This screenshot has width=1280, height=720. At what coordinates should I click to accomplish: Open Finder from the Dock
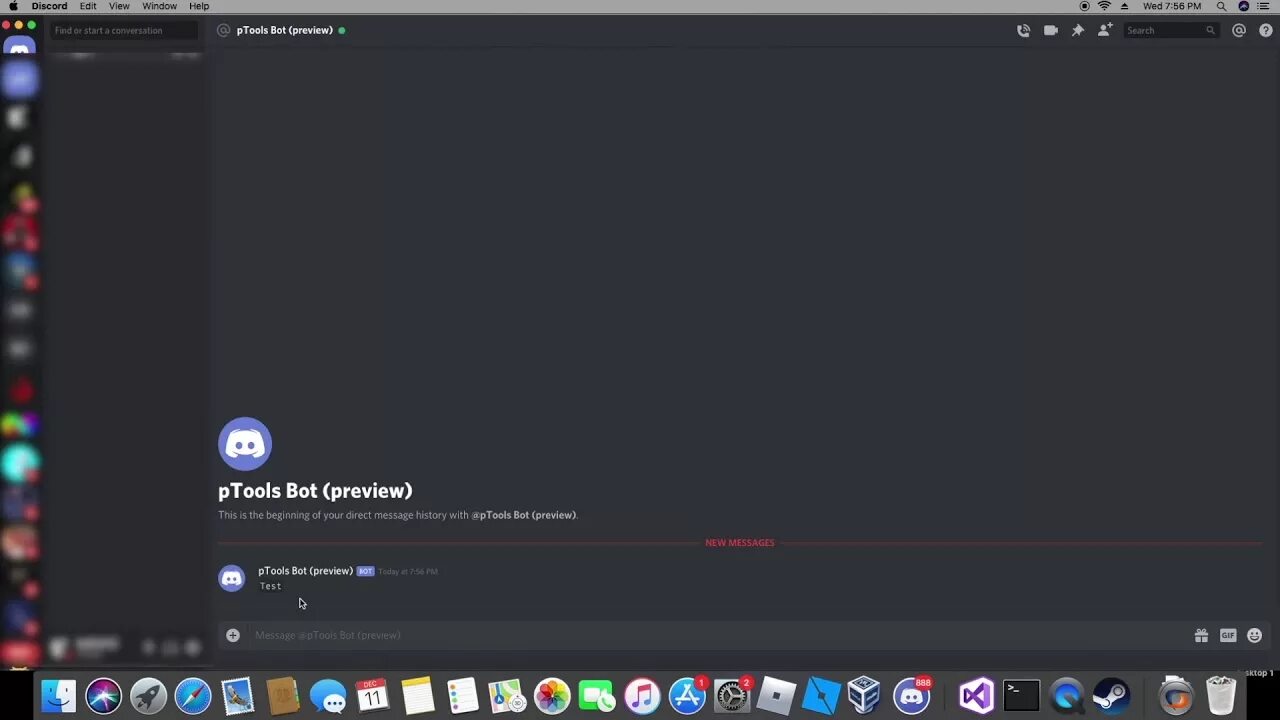point(58,696)
